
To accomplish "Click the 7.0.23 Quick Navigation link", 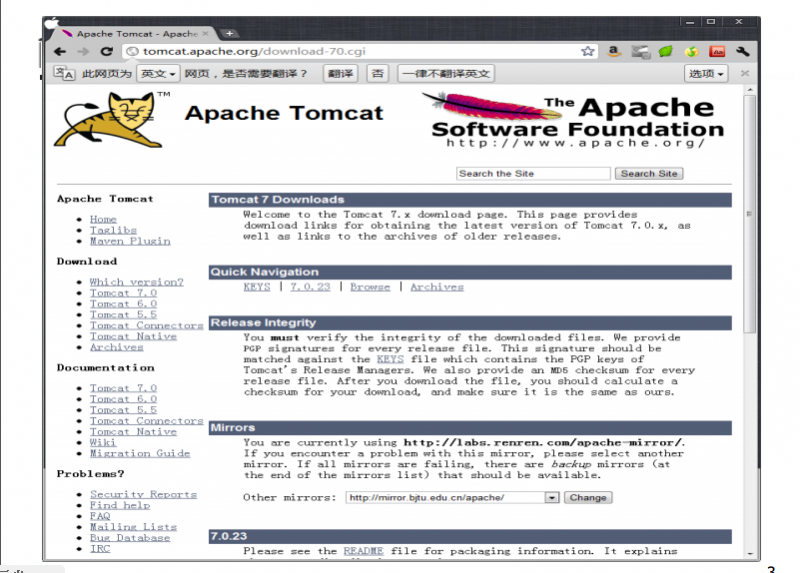I will click(x=310, y=287).
